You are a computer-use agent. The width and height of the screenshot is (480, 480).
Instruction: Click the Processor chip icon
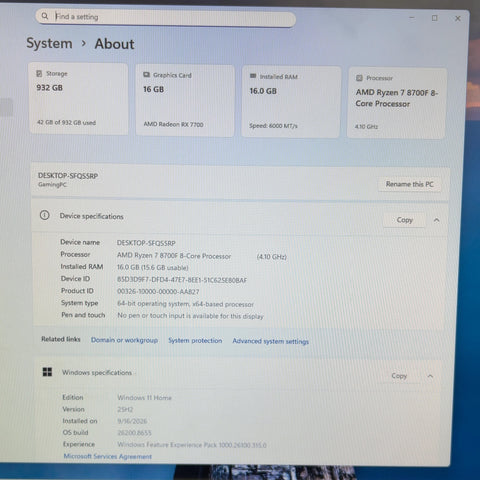click(359, 78)
